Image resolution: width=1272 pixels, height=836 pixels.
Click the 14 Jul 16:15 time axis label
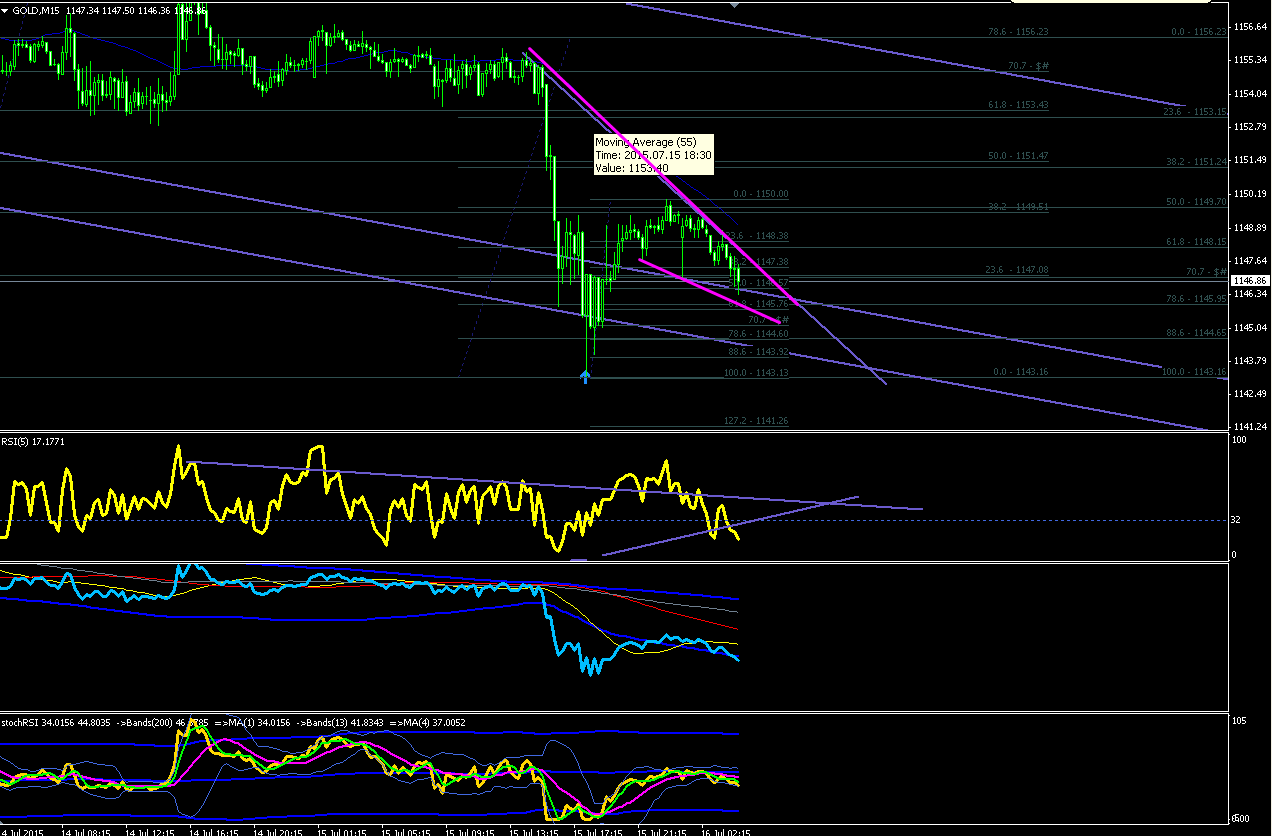[x=214, y=831]
